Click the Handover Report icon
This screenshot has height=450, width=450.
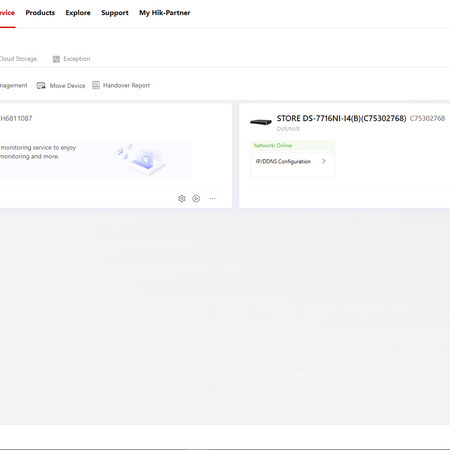tap(96, 85)
